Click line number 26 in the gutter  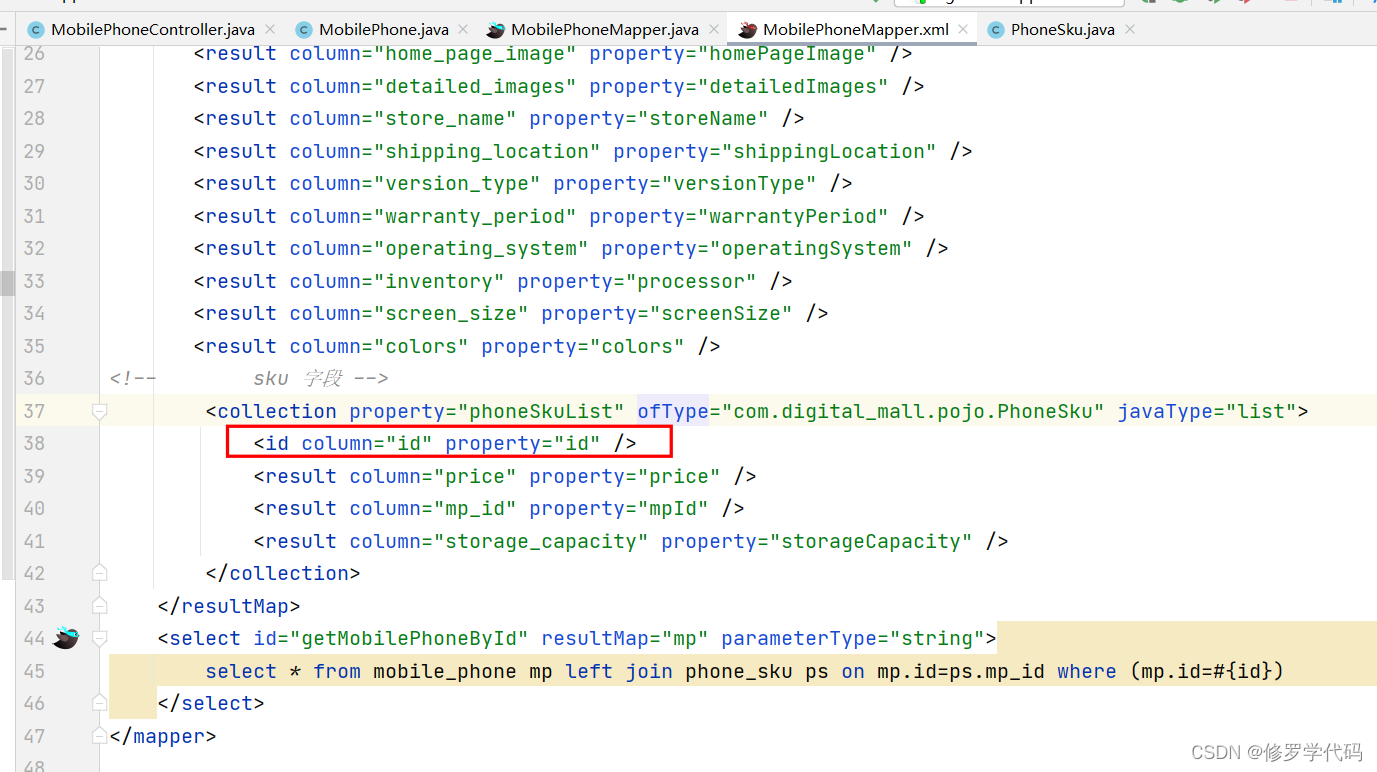pos(34,54)
